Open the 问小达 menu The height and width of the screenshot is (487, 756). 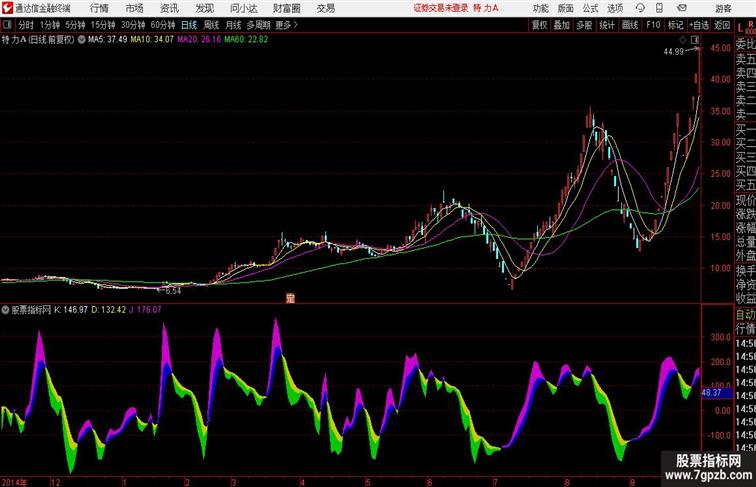tap(243, 8)
